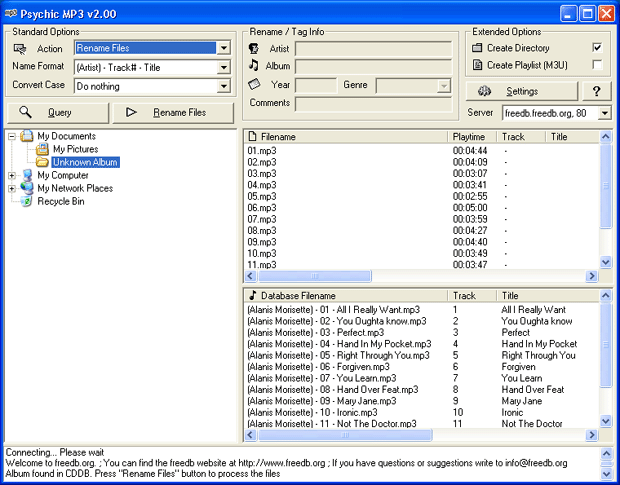The image size is (620, 485).
Task: Select the My Pictures tree item
Action: click(76, 149)
